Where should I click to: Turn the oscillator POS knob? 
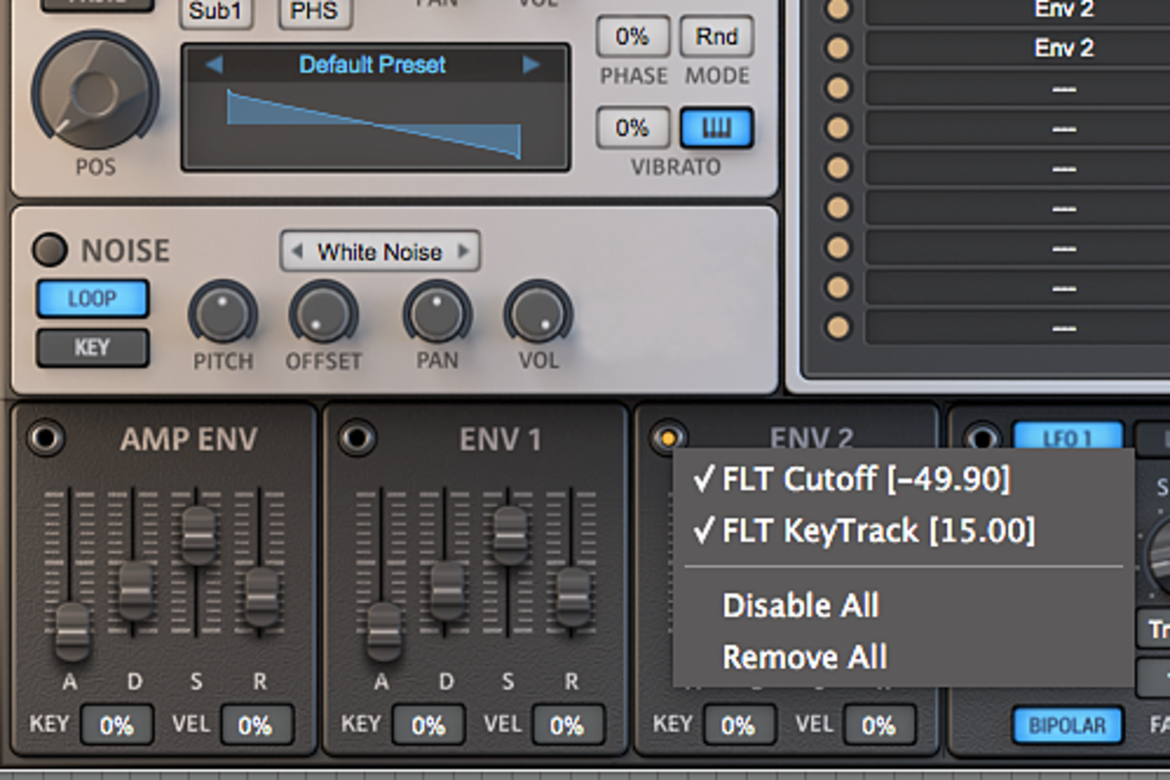(95, 92)
